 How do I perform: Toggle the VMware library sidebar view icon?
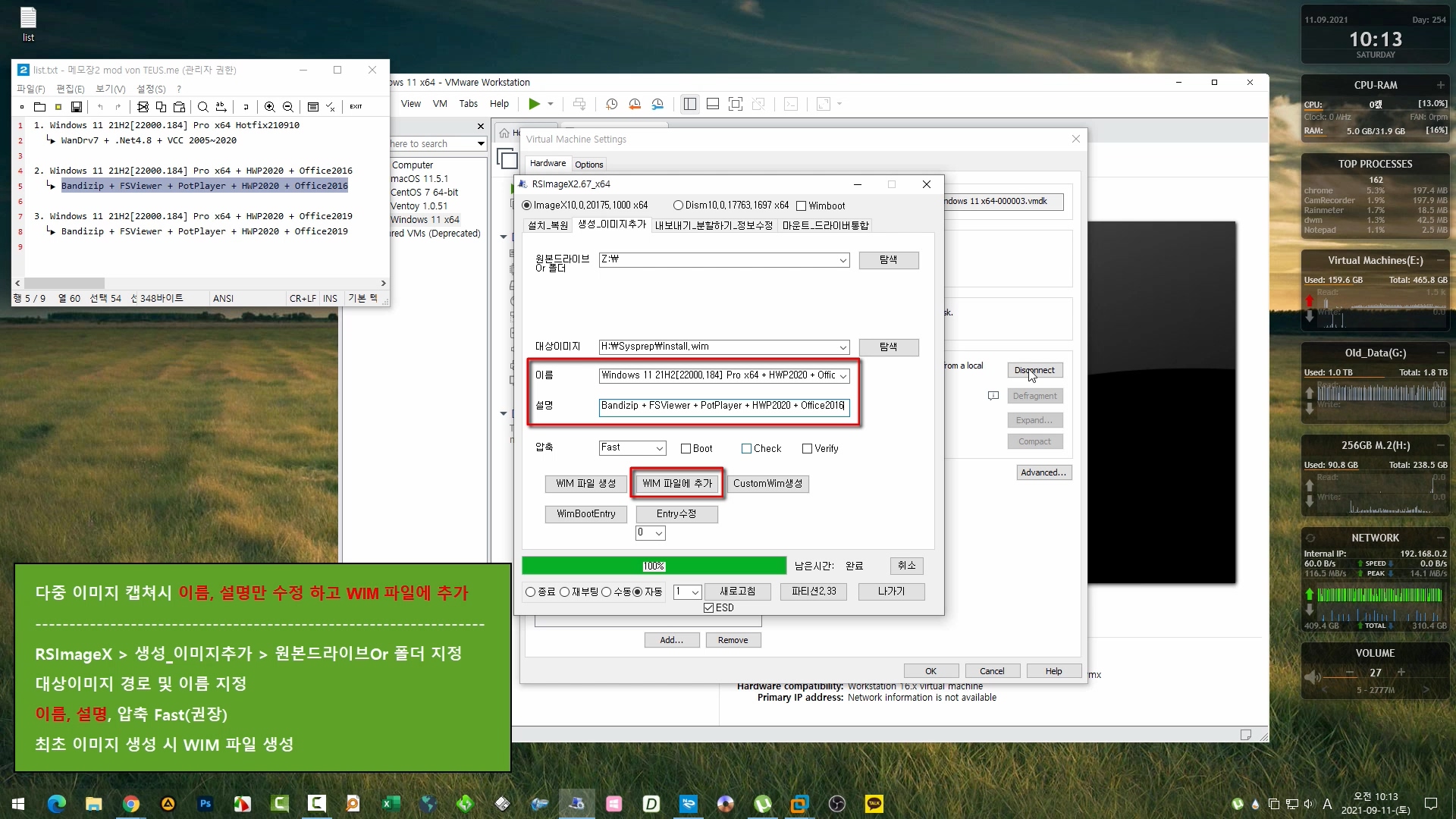689,104
